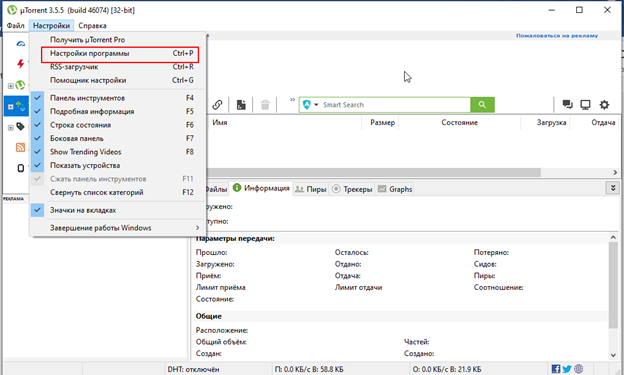The image size is (624, 375).
Task: Click the labels tag sidebar icon
Action: click(x=20, y=127)
